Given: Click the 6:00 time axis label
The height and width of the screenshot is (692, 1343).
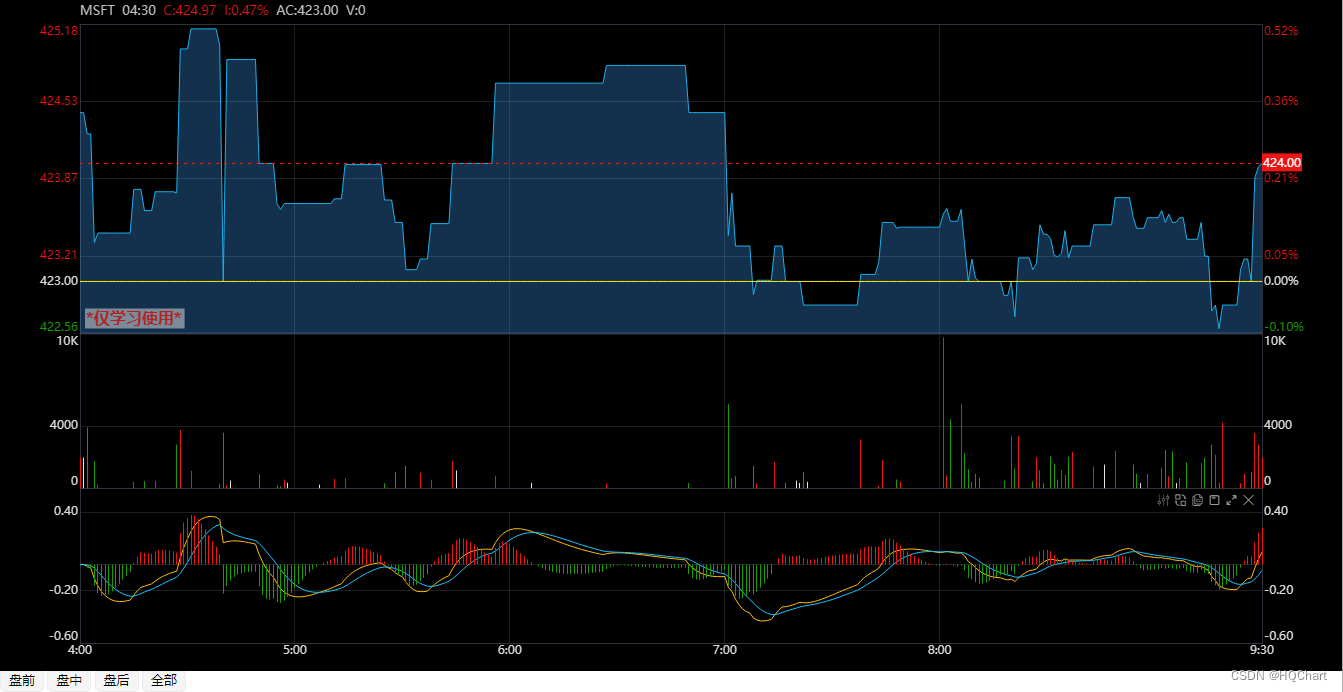Looking at the screenshot, I should 510,650.
